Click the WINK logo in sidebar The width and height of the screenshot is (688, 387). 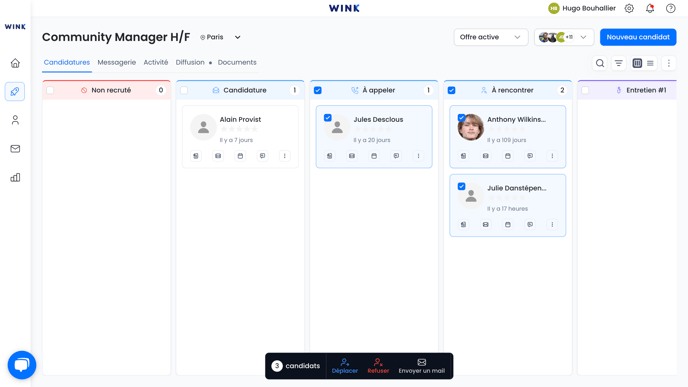(x=15, y=27)
